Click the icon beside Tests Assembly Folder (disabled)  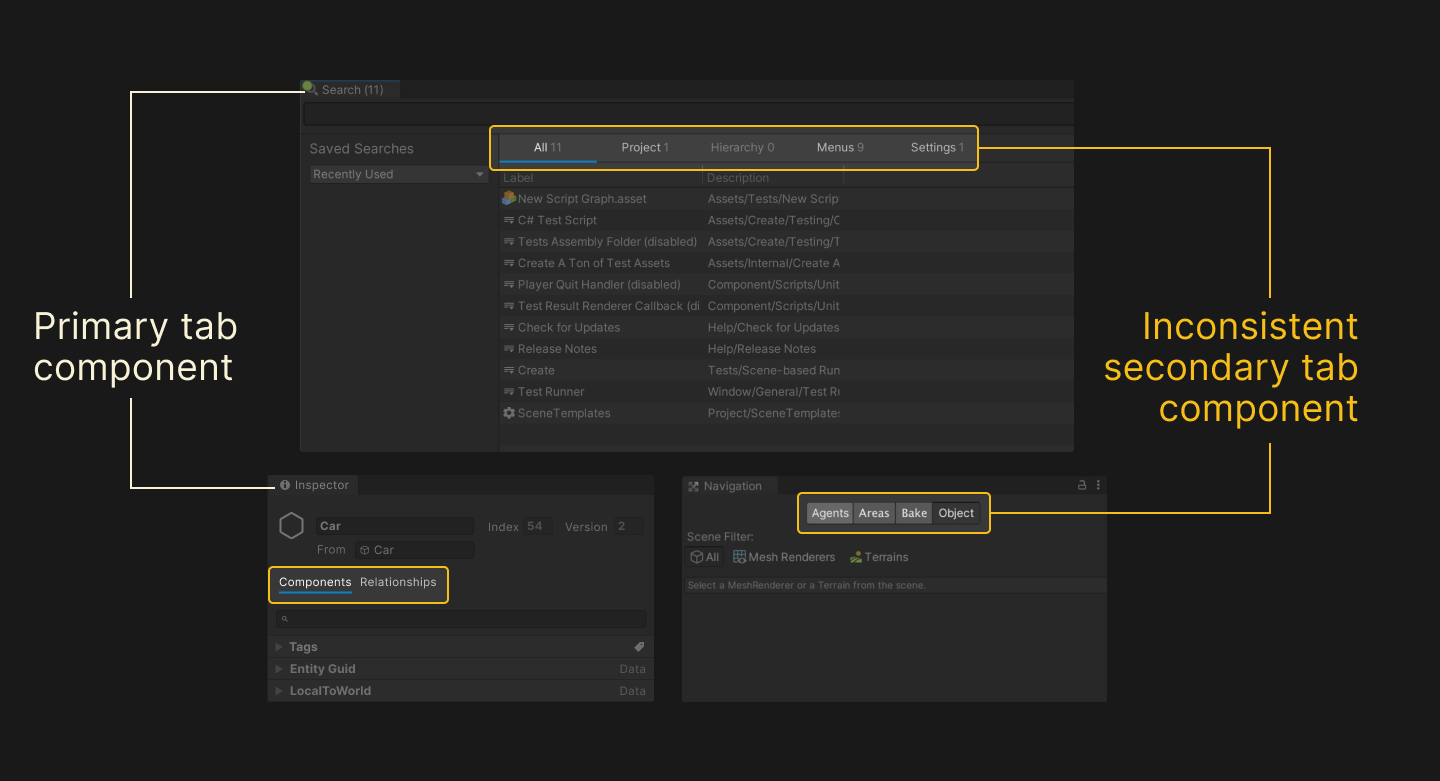[x=509, y=242]
